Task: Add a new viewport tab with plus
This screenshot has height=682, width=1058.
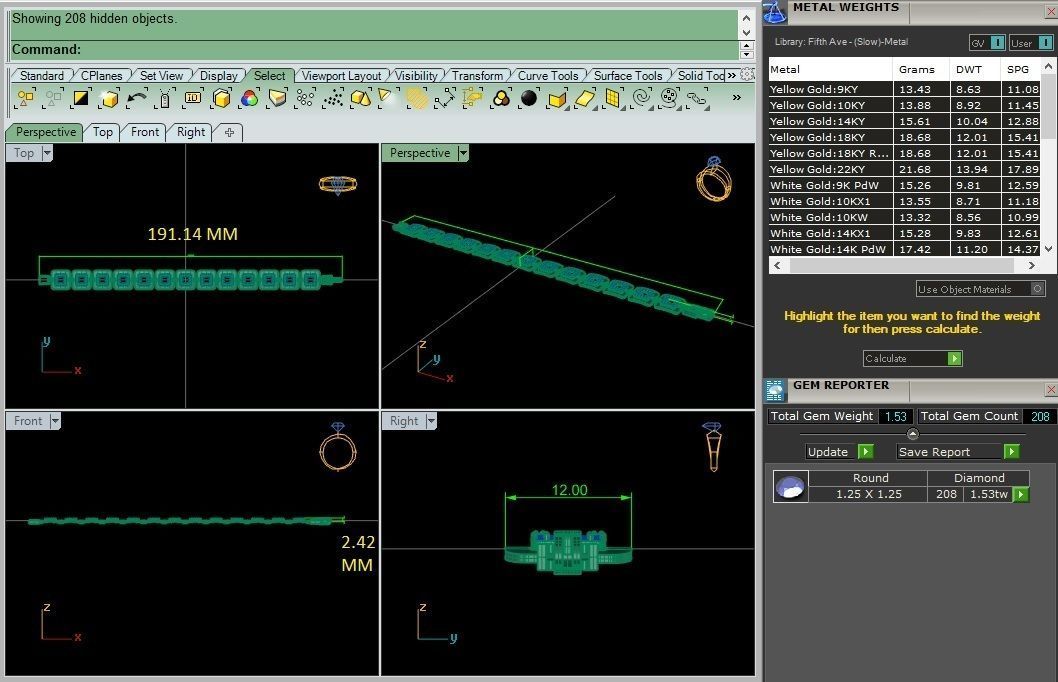Action: [x=229, y=133]
